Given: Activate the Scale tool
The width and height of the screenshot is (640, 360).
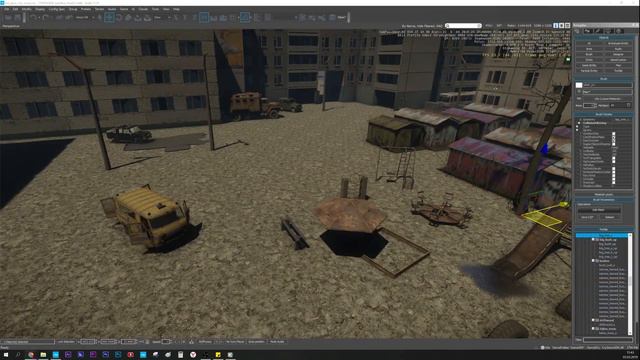Looking at the screenshot, I should click(x=128, y=18).
